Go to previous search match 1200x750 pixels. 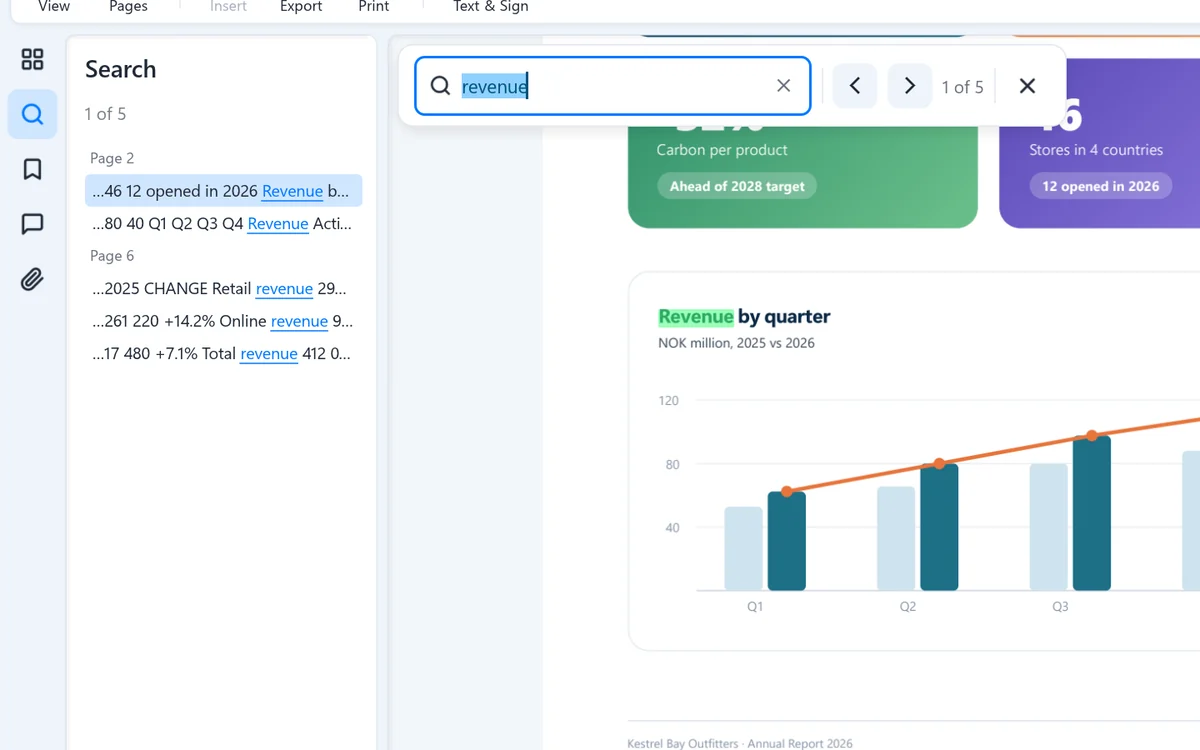click(x=855, y=86)
